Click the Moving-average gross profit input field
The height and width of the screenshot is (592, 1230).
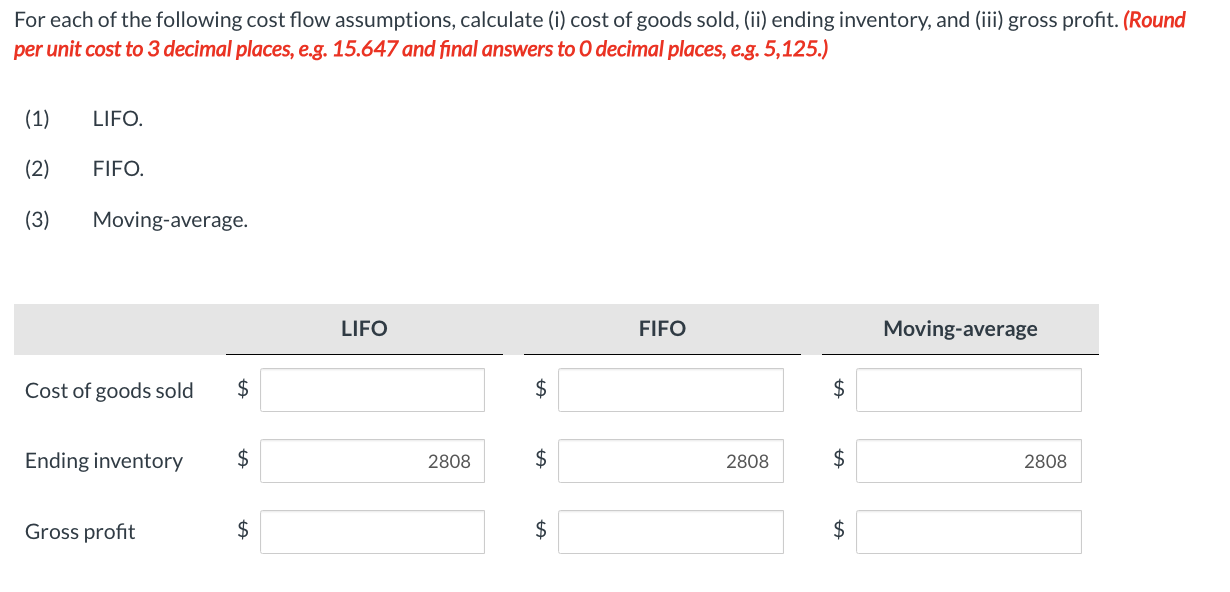coord(967,531)
